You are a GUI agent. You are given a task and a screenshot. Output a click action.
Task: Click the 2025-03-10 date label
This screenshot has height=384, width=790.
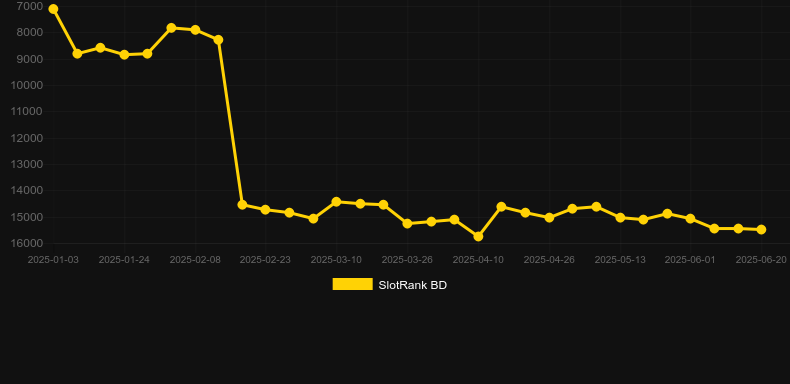coord(337,260)
